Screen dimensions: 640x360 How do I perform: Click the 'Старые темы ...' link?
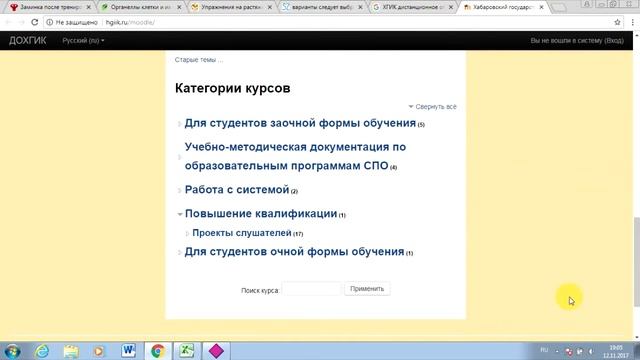[x=199, y=60]
